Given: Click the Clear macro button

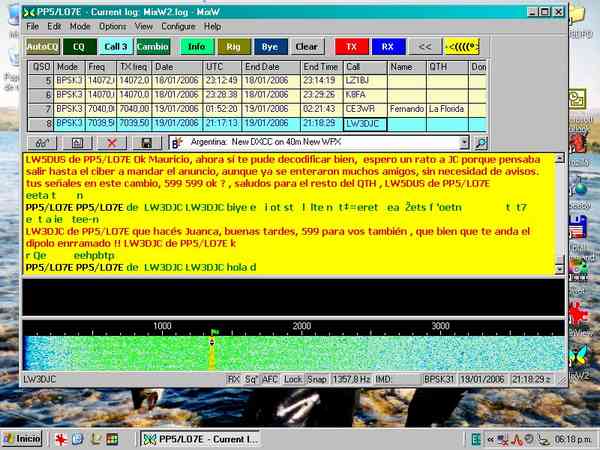Looking at the screenshot, I should [x=307, y=47].
